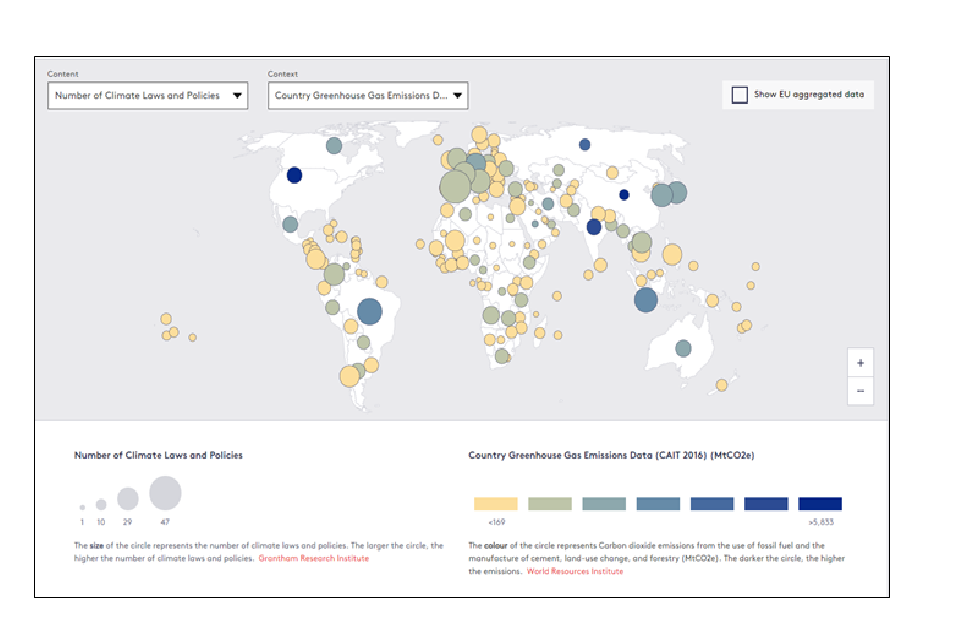Image resolution: width=960 pixels, height=640 pixels.
Task: Click the arrow on Number of Climate Laws dropdown
Action: [x=237, y=96]
